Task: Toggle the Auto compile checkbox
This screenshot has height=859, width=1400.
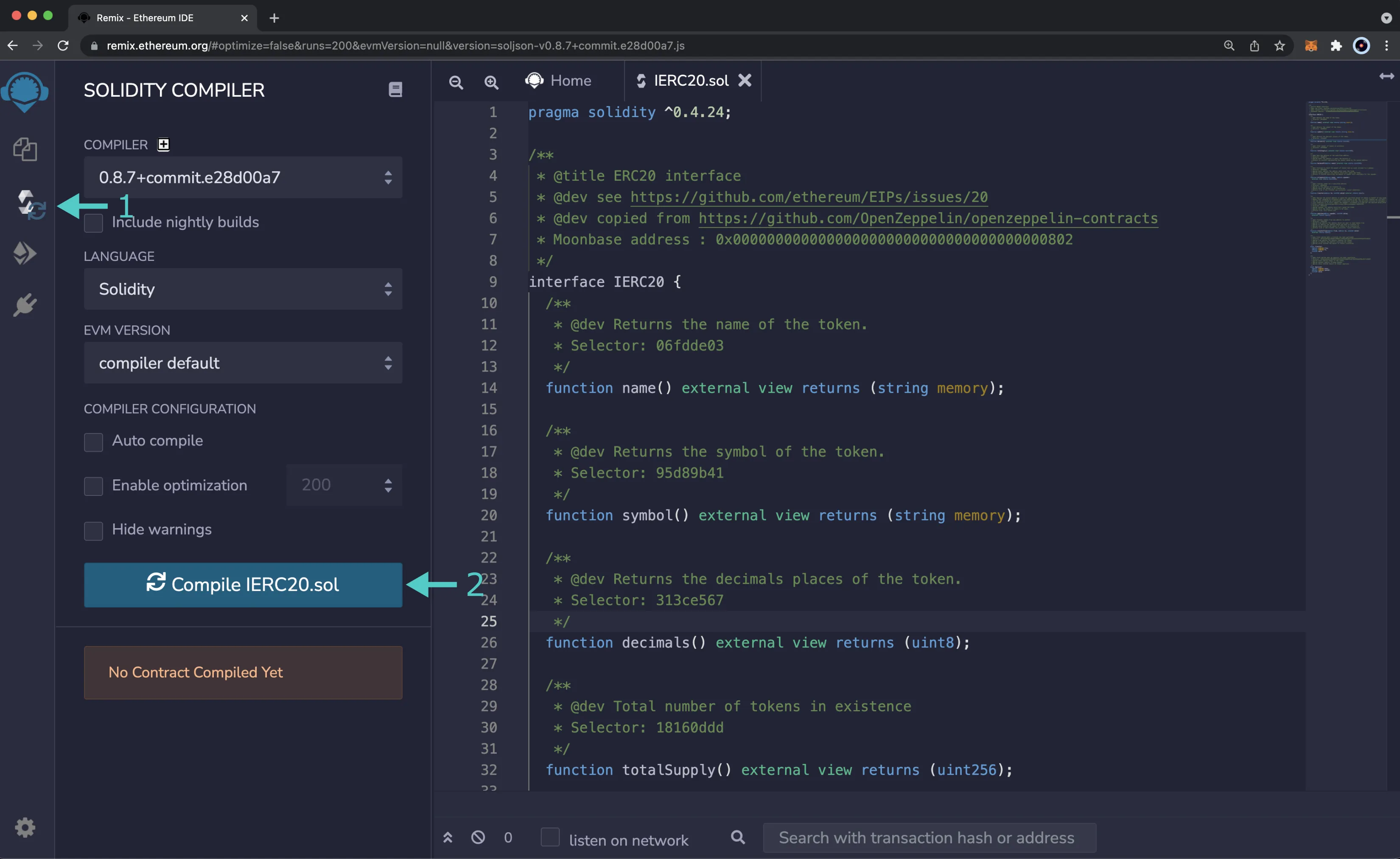Action: click(94, 442)
